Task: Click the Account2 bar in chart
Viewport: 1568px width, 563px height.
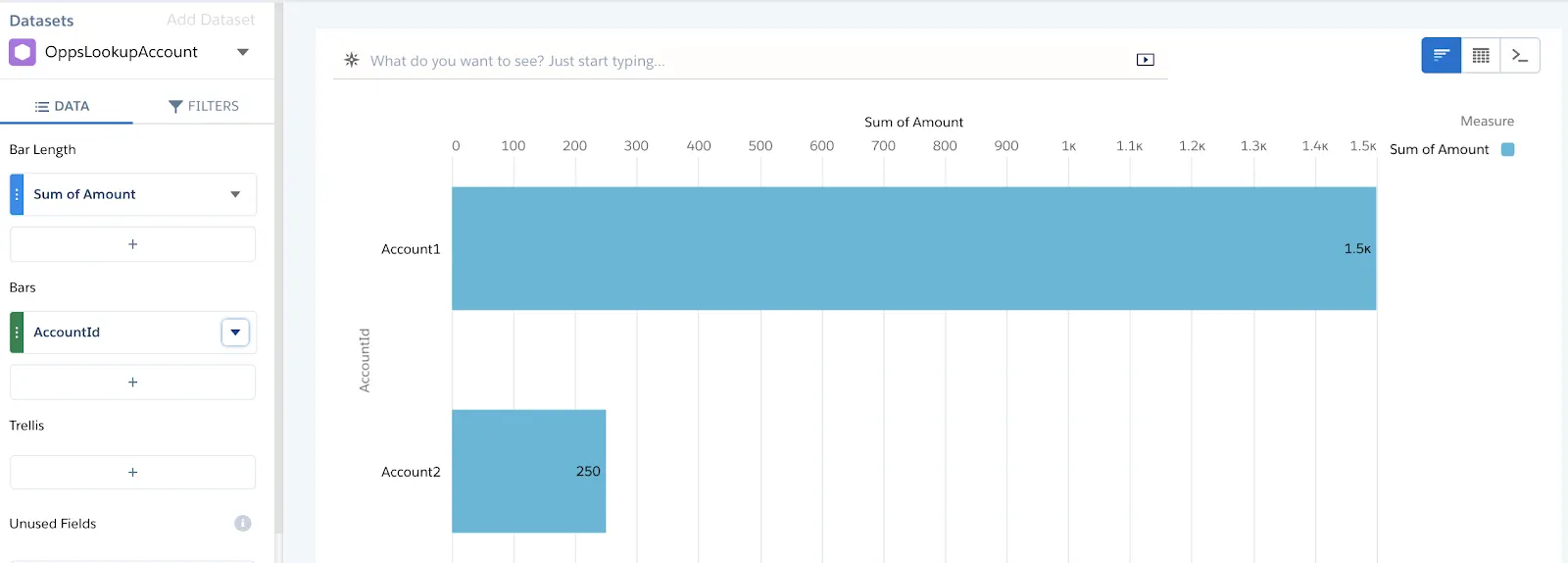Action: click(x=528, y=471)
